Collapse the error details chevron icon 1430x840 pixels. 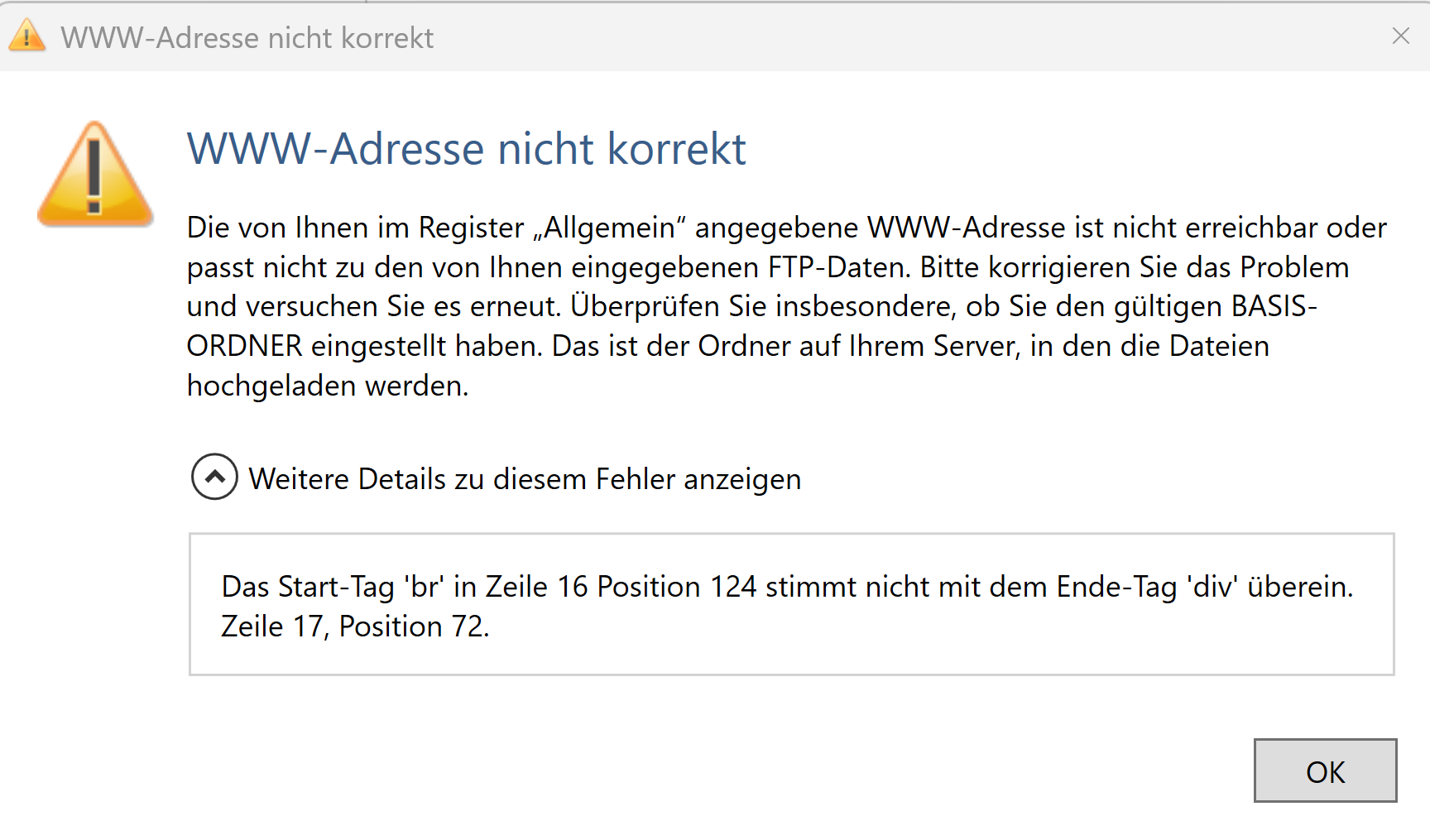click(x=214, y=477)
